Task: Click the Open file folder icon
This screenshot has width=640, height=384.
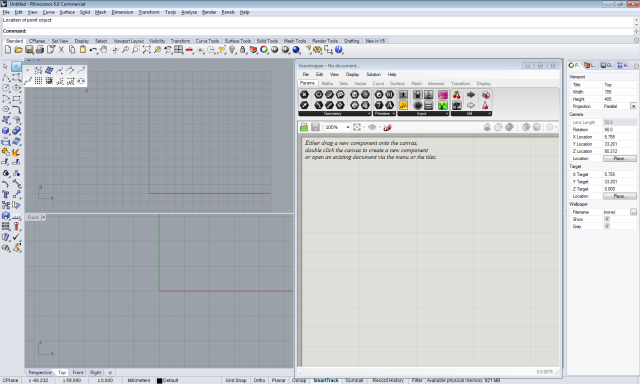Action: [x=18, y=50]
